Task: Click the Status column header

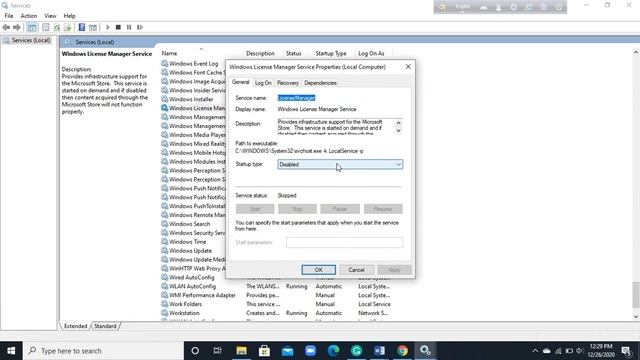Action: [293, 53]
